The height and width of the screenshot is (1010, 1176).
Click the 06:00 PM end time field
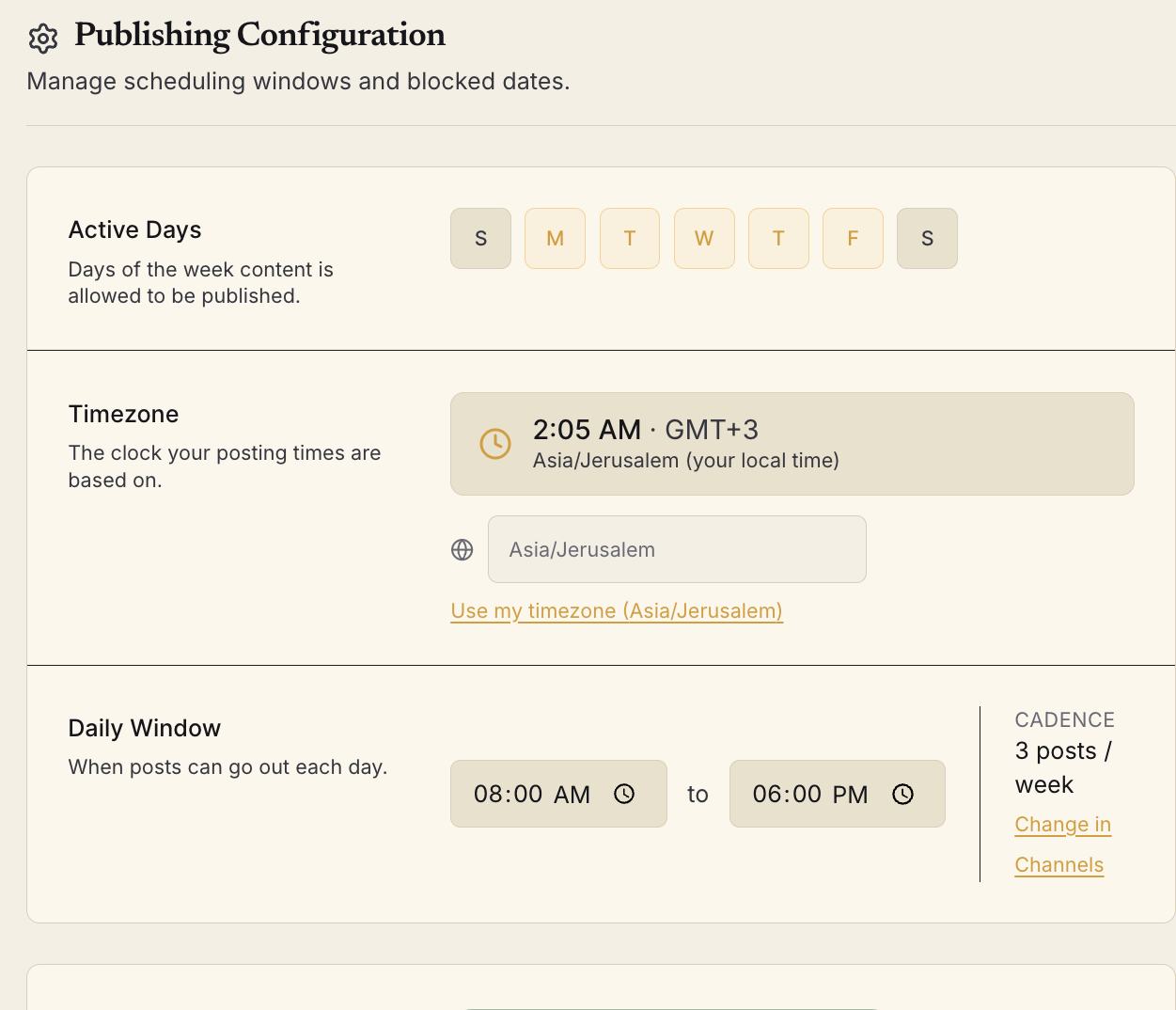(x=837, y=794)
